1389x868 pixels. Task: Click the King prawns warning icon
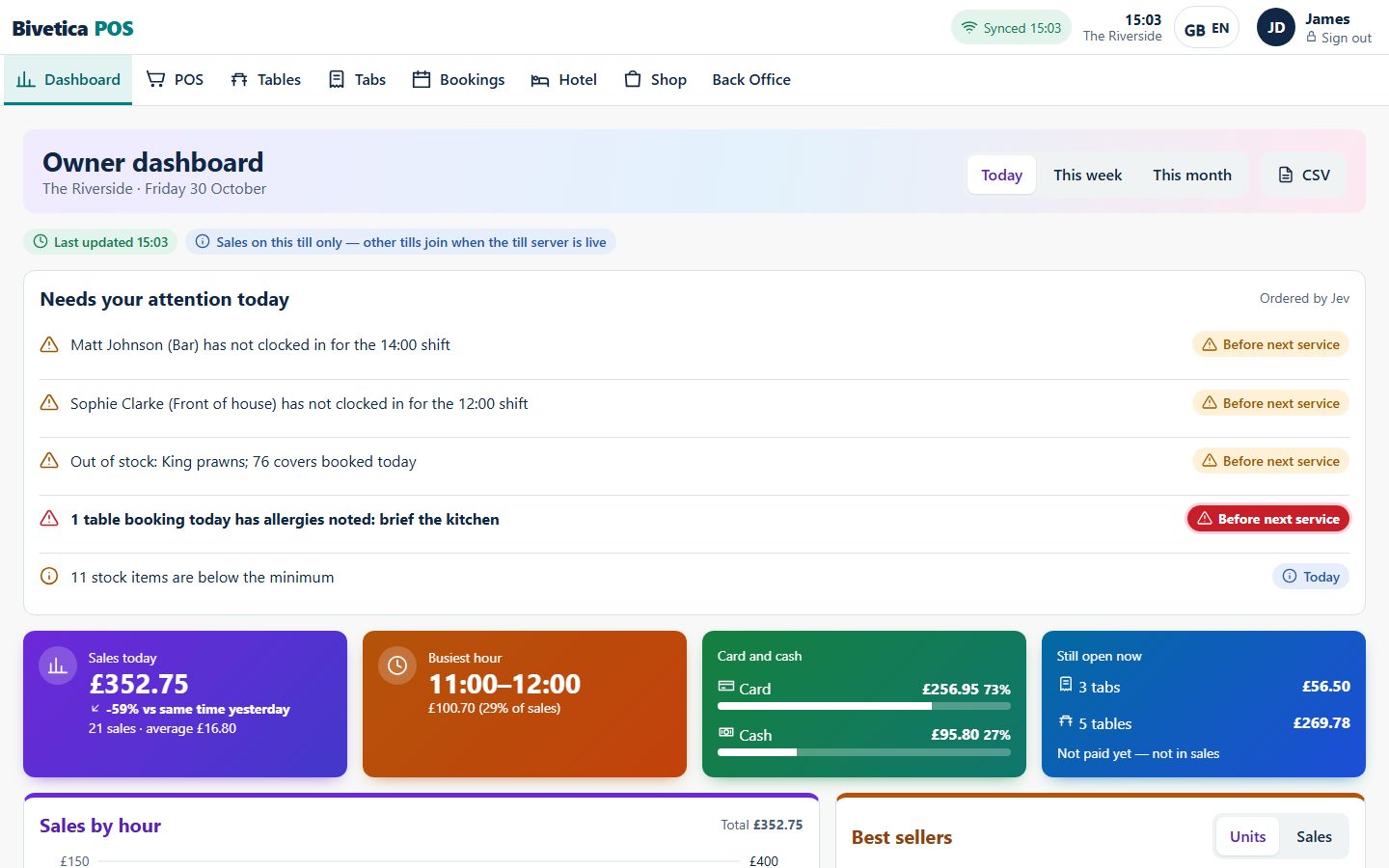[x=49, y=461]
